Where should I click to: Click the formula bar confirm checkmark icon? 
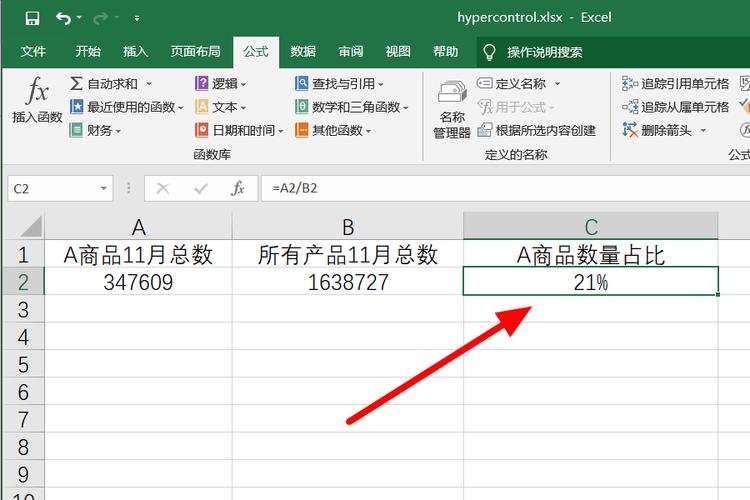[x=201, y=189]
